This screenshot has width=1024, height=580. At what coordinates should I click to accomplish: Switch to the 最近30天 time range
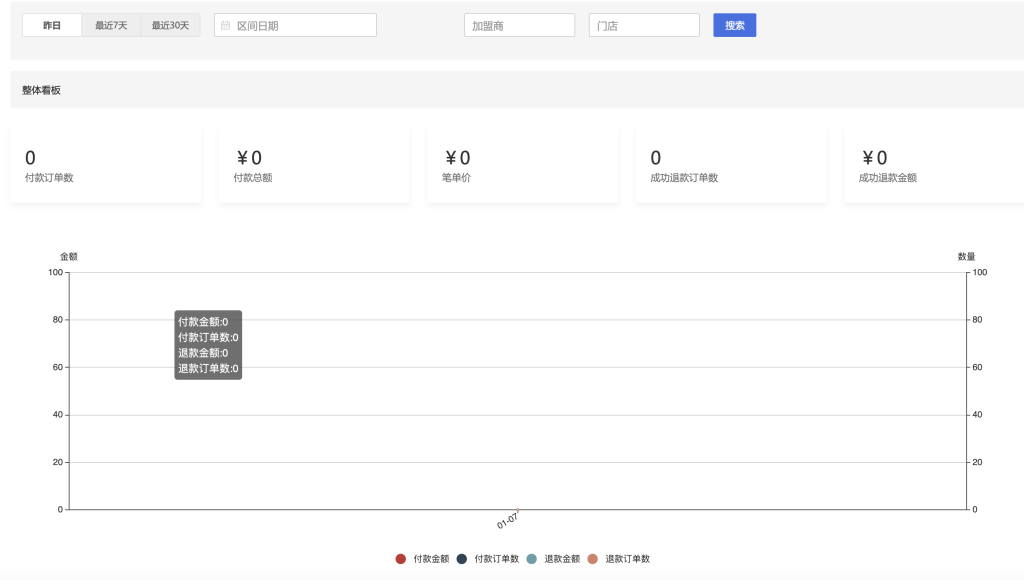click(x=170, y=26)
